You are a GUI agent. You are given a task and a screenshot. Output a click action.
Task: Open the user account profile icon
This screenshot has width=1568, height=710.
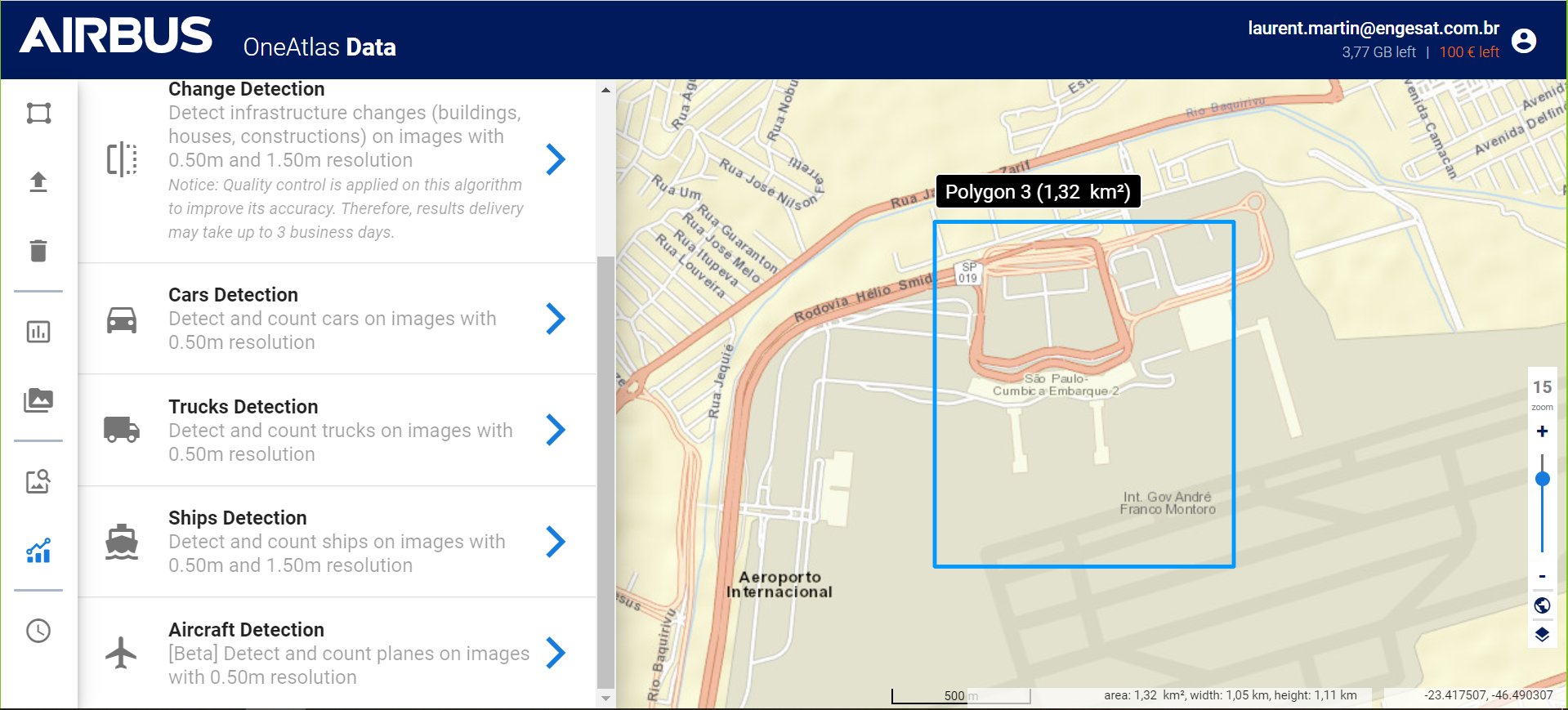(1524, 40)
